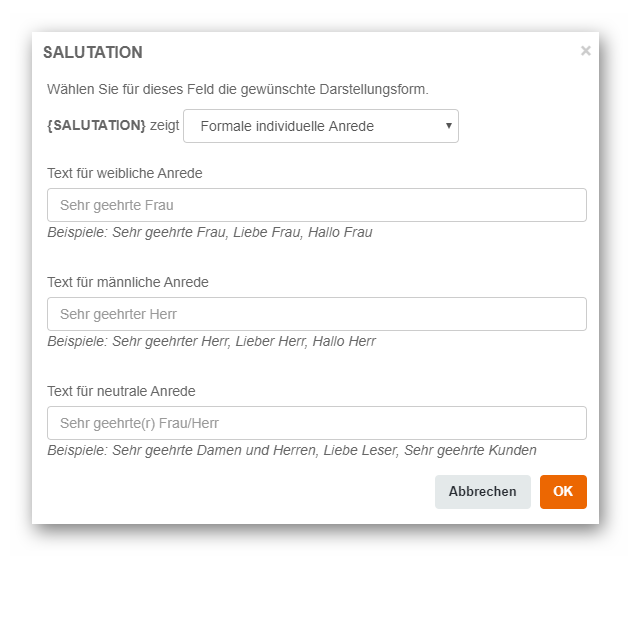The height and width of the screenshot is (636, 631).
Task: Click the SALUTATION dialog title
Action: pos(93,52)
